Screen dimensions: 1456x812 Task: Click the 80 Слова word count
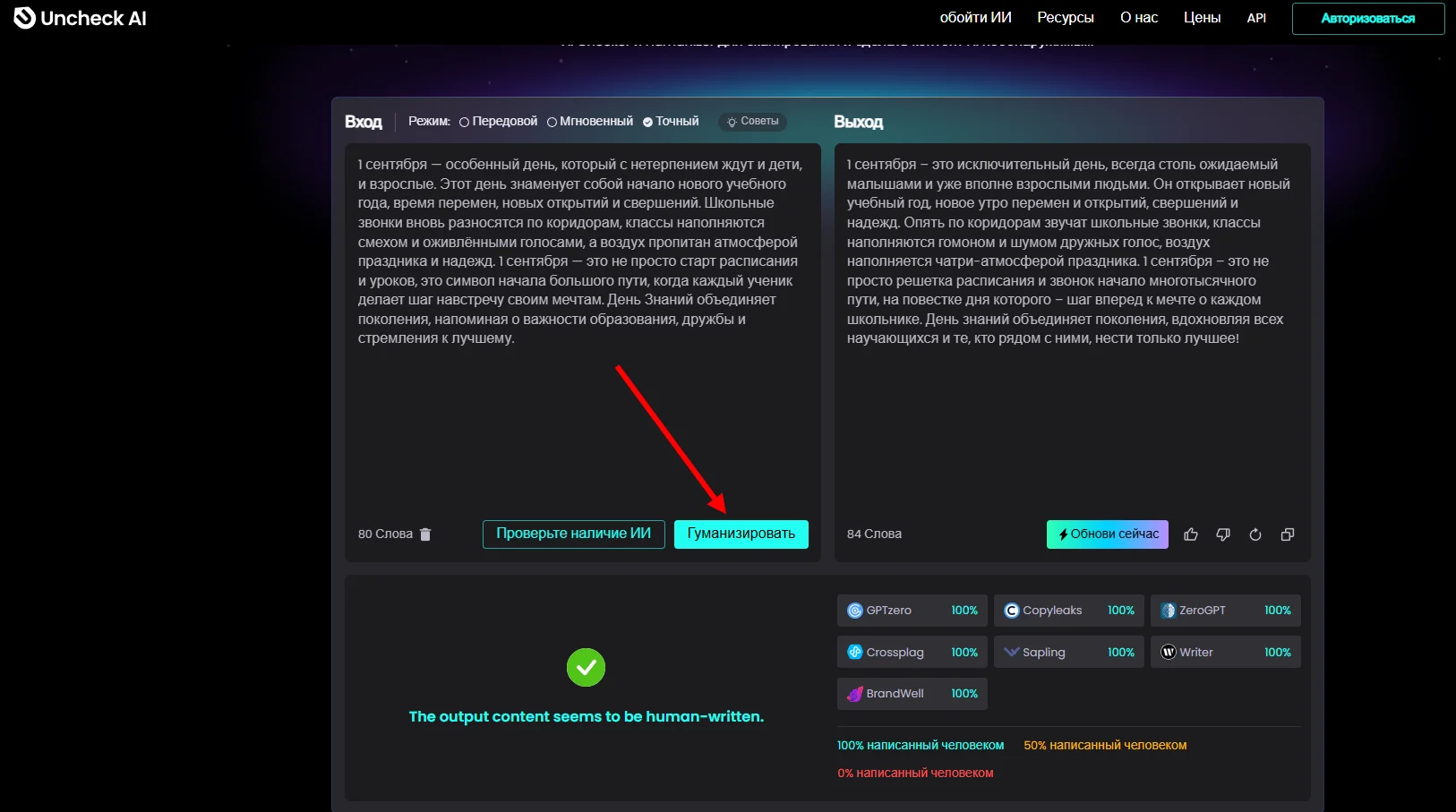point(385,534)
